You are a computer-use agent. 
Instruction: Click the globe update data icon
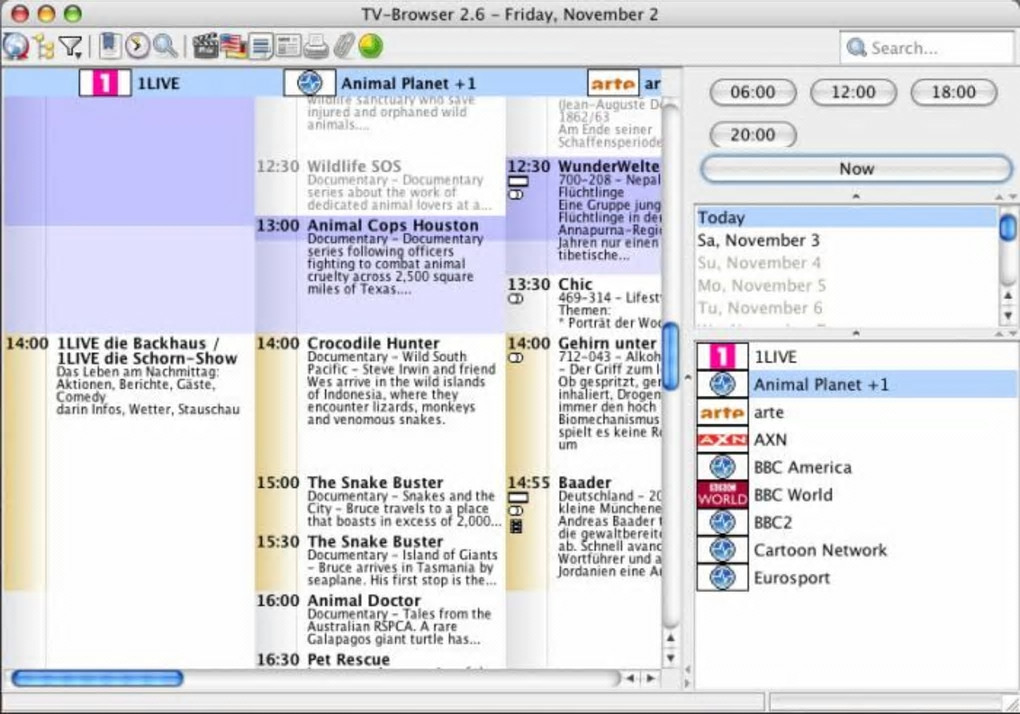coord(16,46)
